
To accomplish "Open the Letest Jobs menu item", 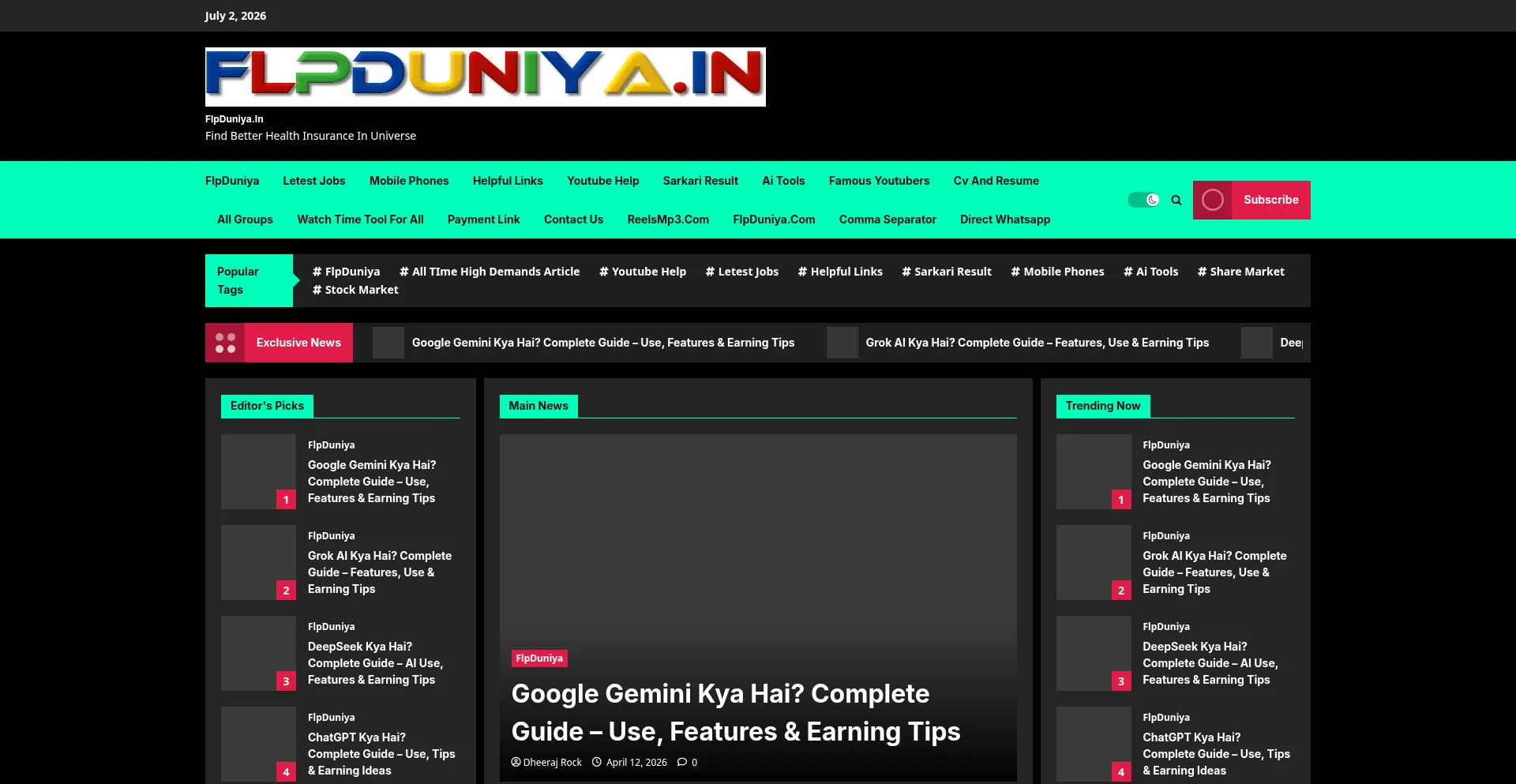I will [314, 181].
